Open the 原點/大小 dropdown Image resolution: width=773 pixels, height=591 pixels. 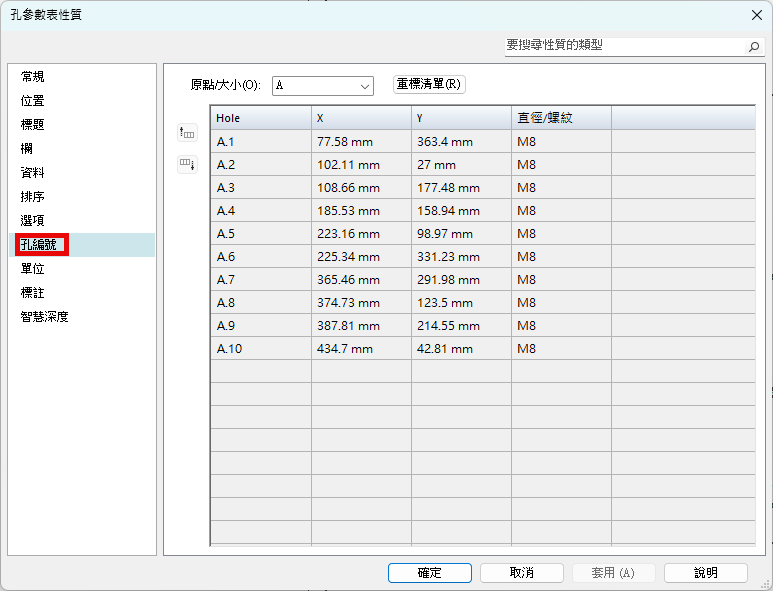[322, 86]
